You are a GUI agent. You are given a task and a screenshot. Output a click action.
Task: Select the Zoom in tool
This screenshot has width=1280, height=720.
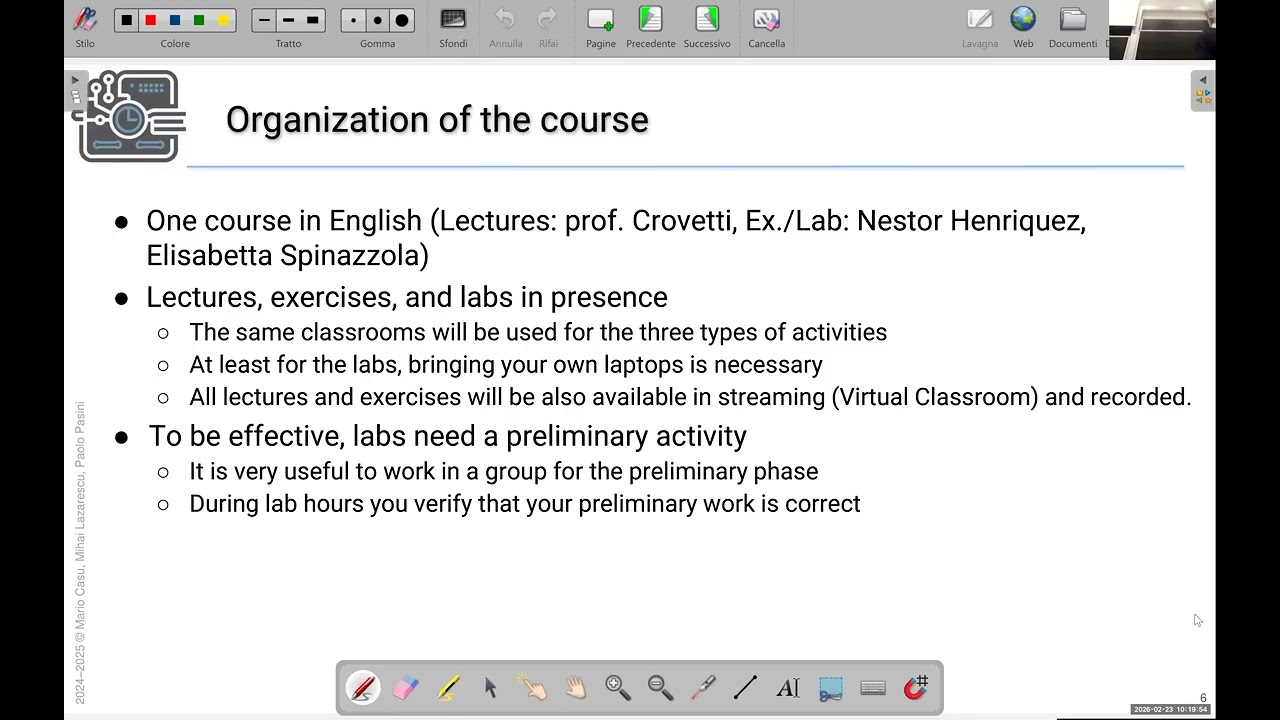point(618,688)
